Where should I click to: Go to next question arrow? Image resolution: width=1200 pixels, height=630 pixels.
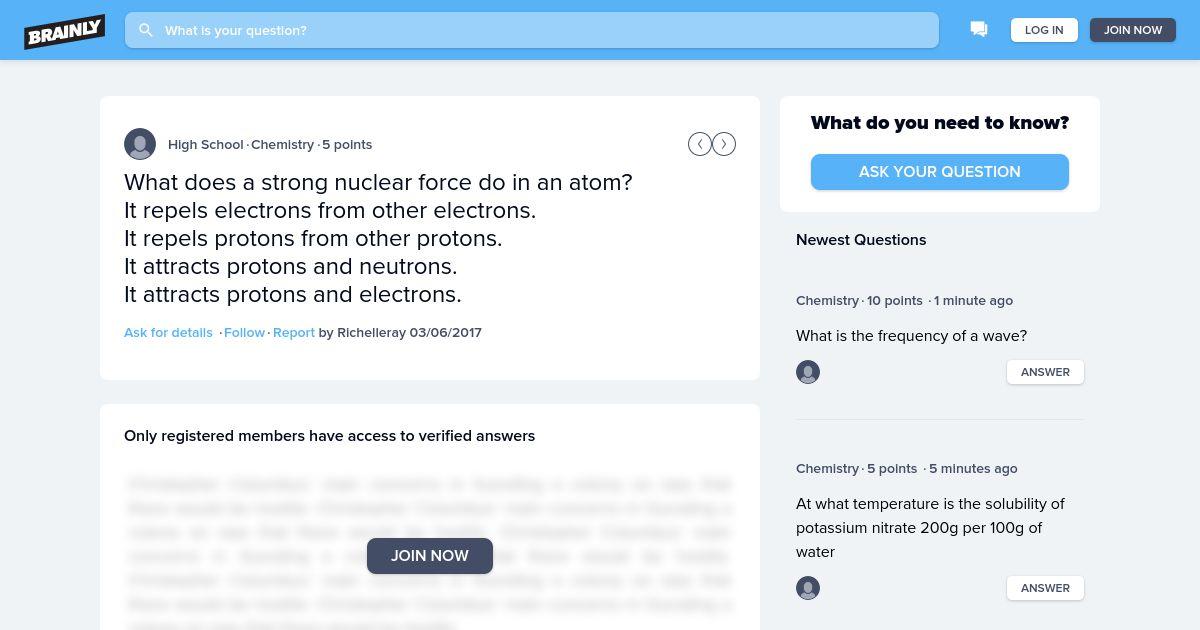(x=724, y=144)
